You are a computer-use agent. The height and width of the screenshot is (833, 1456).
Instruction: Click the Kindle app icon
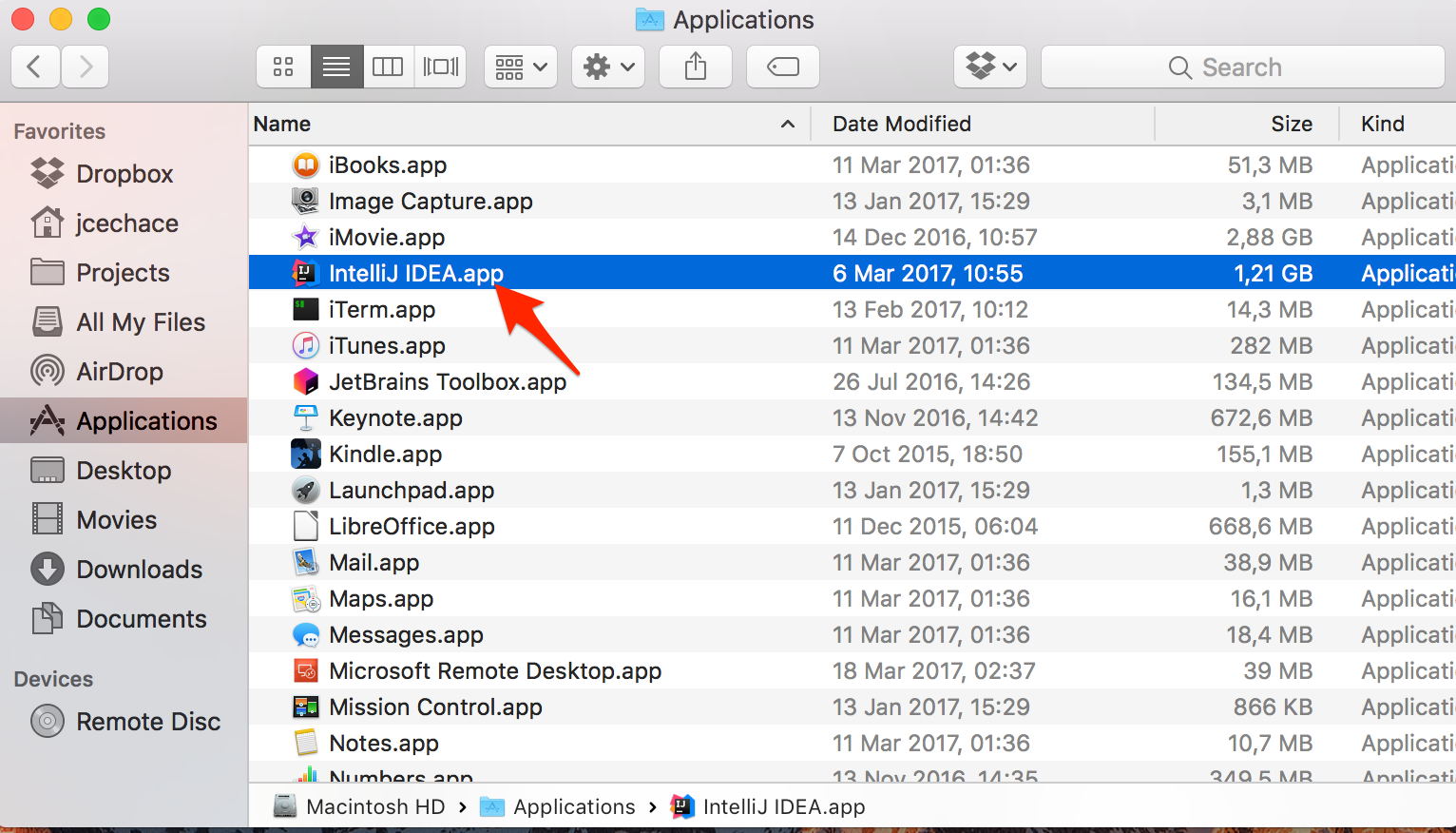click(305, 454)
